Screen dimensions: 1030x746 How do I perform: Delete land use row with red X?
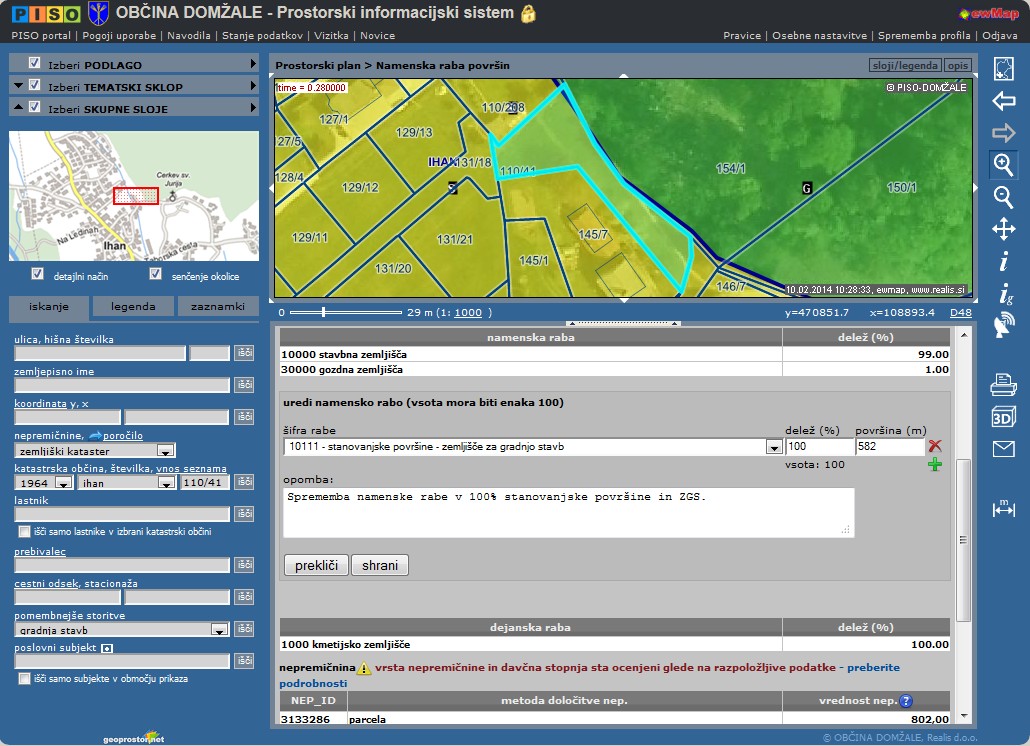(x=935, y=446)
